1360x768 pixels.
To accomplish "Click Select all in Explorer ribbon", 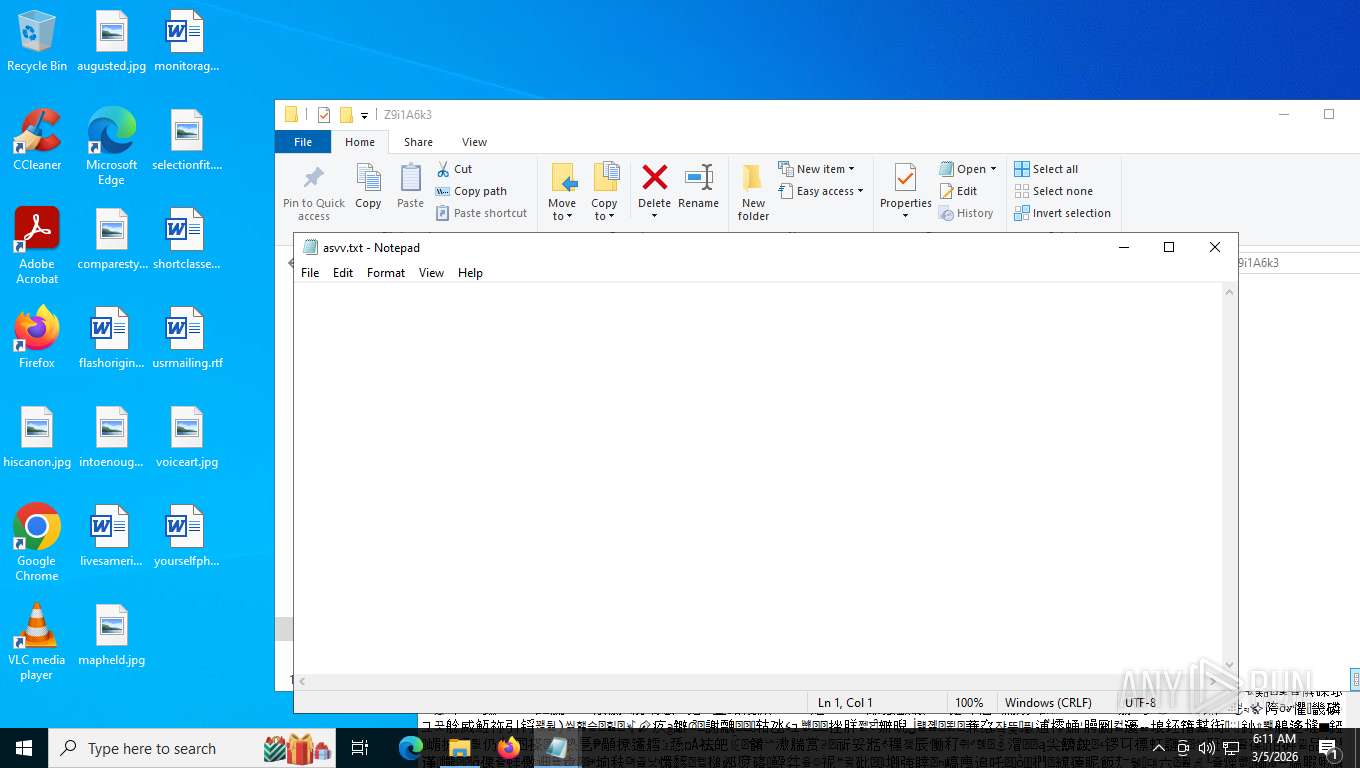I will click(1046, 169).
